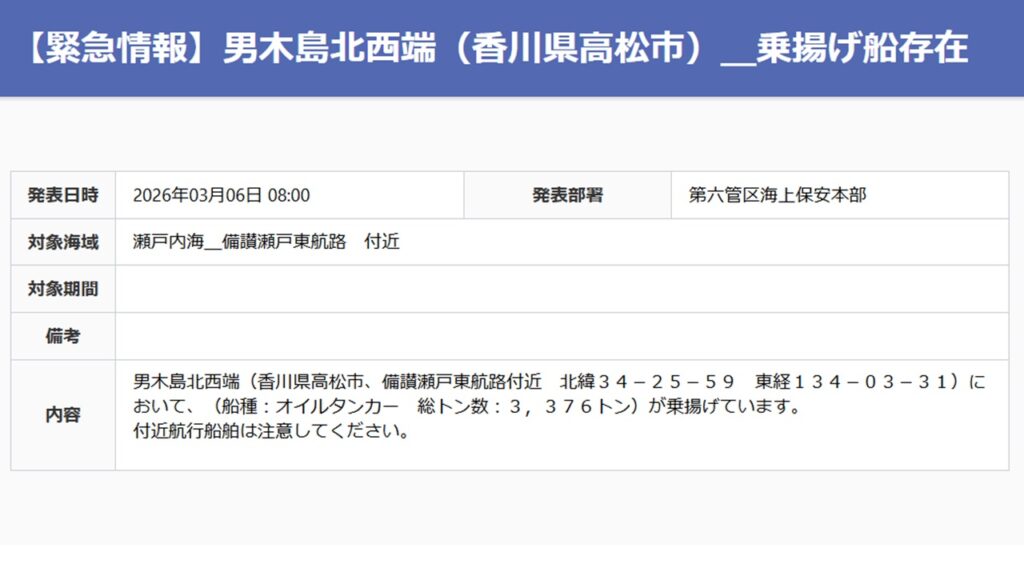Click the 瀬戸内海__備讃瀬戸東航路 付近 value
The image size is (1024, 576).
click(266, 242)
